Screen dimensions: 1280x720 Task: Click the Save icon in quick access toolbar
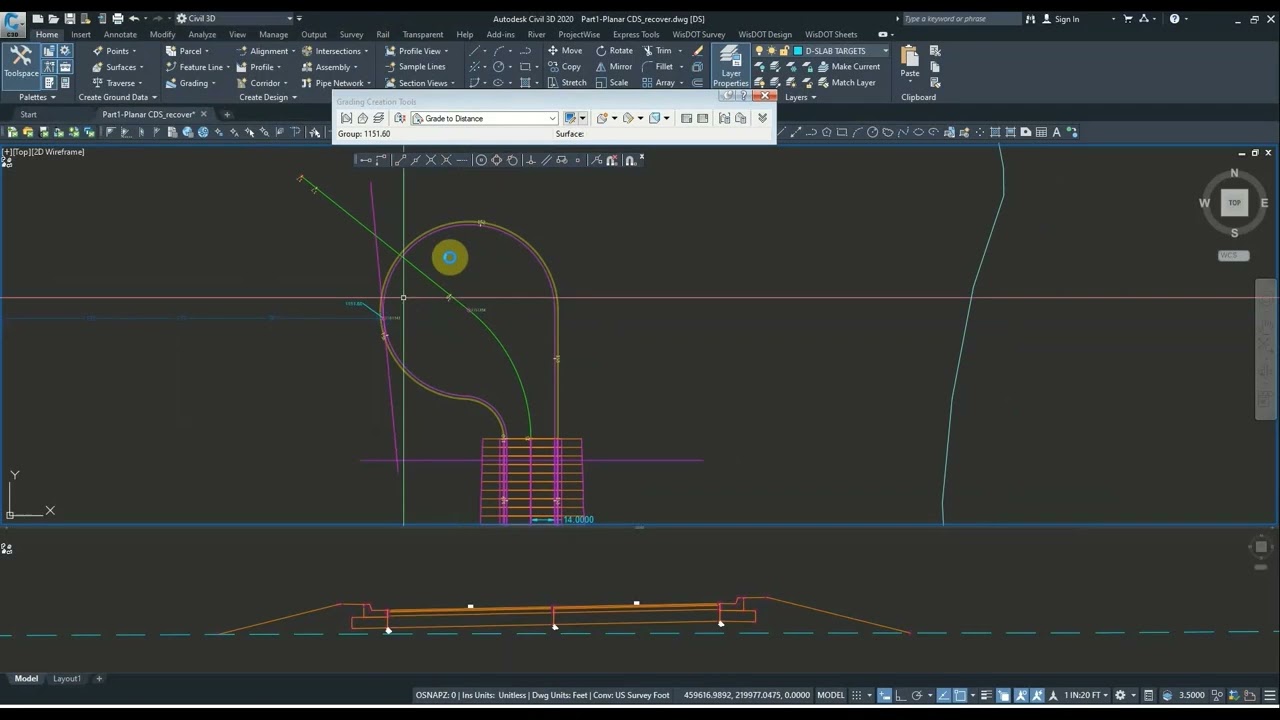(69, 18)
